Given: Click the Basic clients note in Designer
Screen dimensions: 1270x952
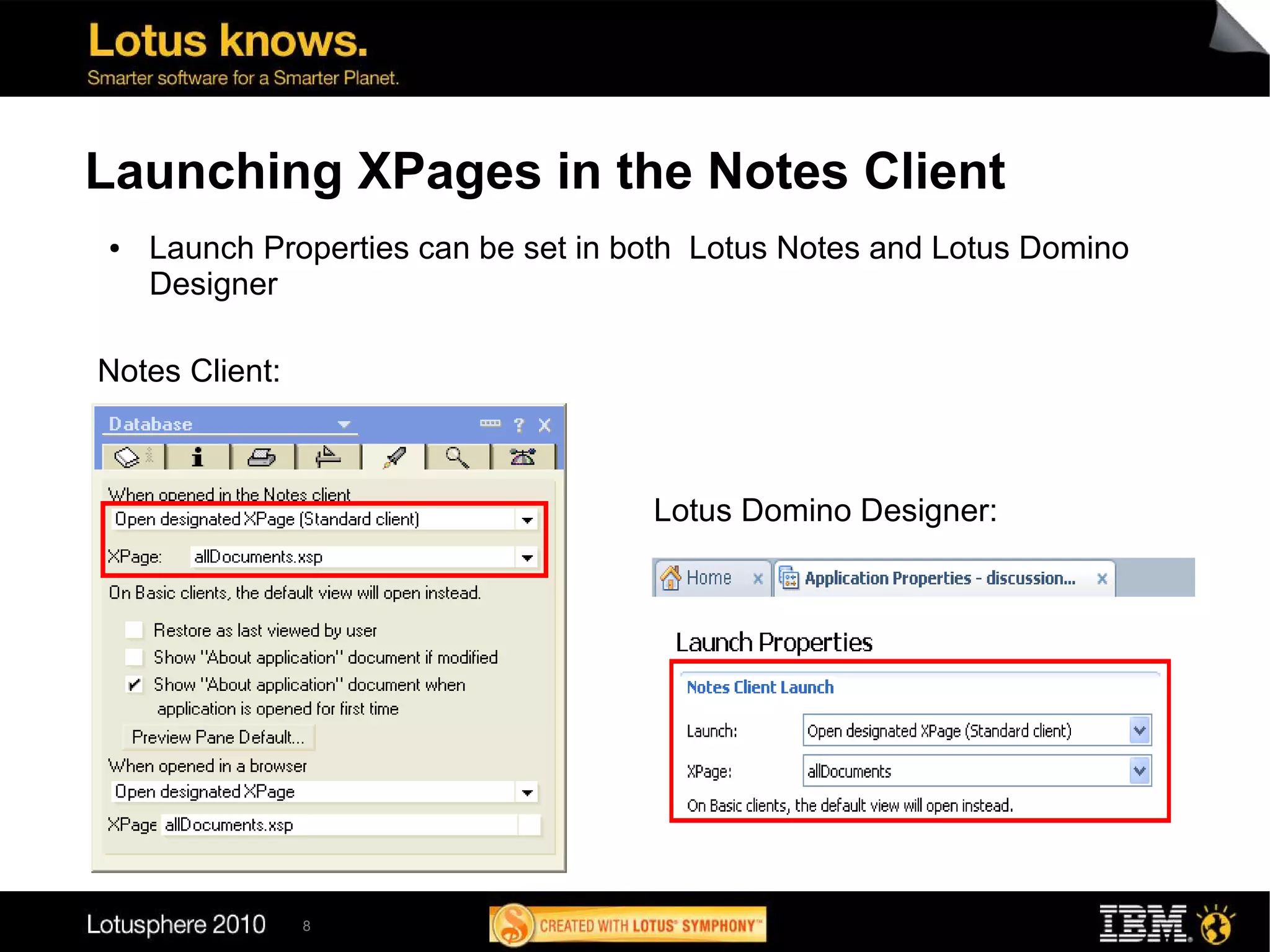Looking at the screenshot, I should coord(850,806).
